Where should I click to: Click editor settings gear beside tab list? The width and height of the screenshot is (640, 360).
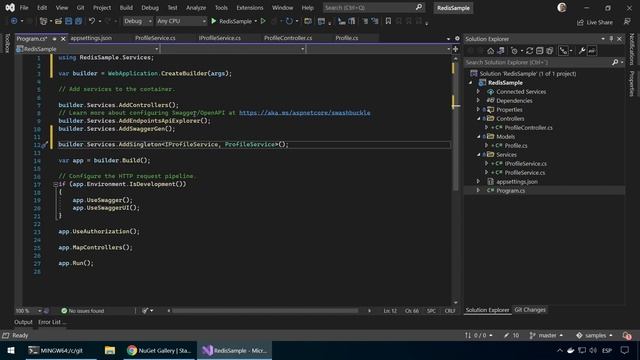pos(457,38)
